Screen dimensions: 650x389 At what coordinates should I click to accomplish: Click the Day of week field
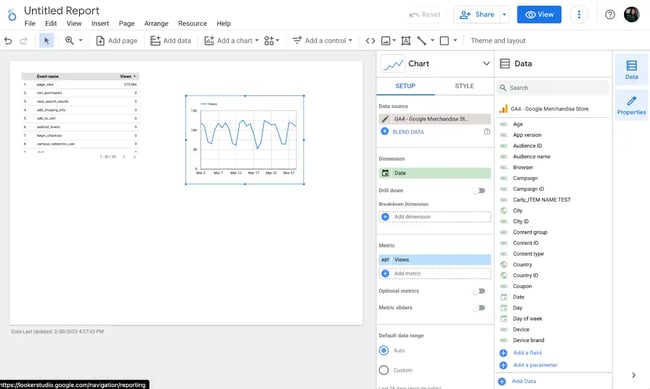(x=527, y=318)
